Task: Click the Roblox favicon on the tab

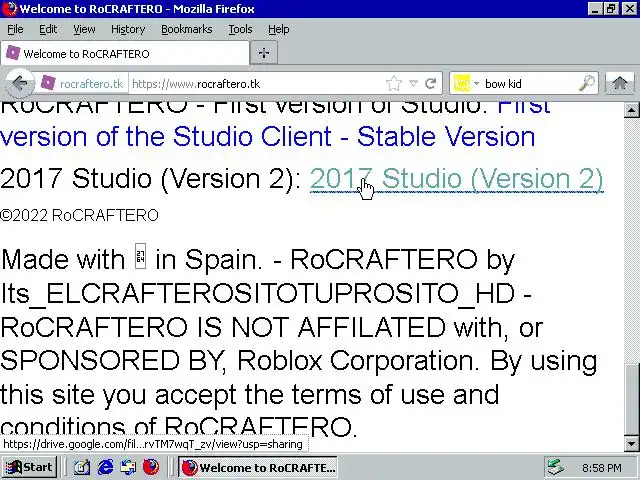Action: [x=13, y=53]
